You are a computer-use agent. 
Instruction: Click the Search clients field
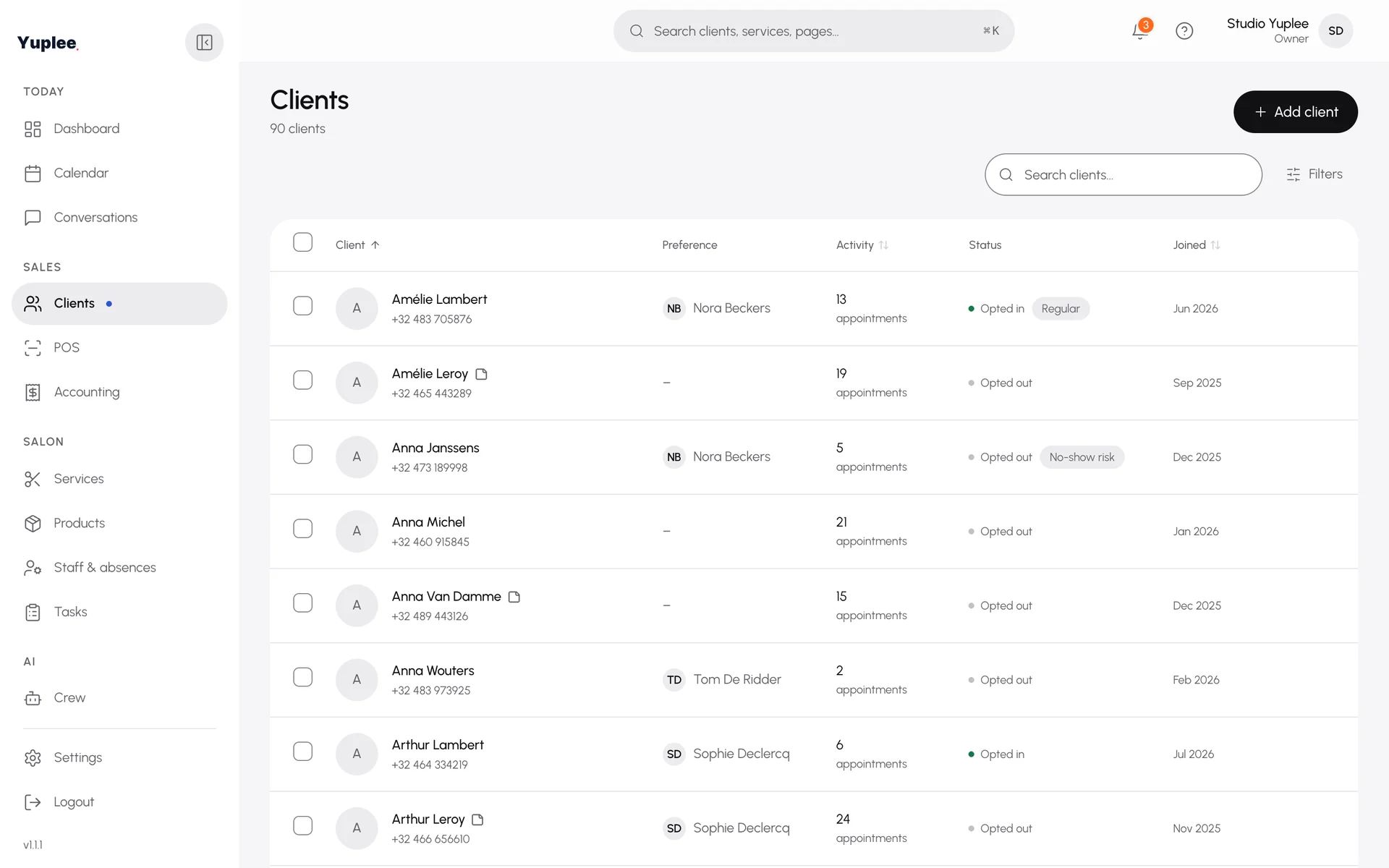(x=1123, y=174)
